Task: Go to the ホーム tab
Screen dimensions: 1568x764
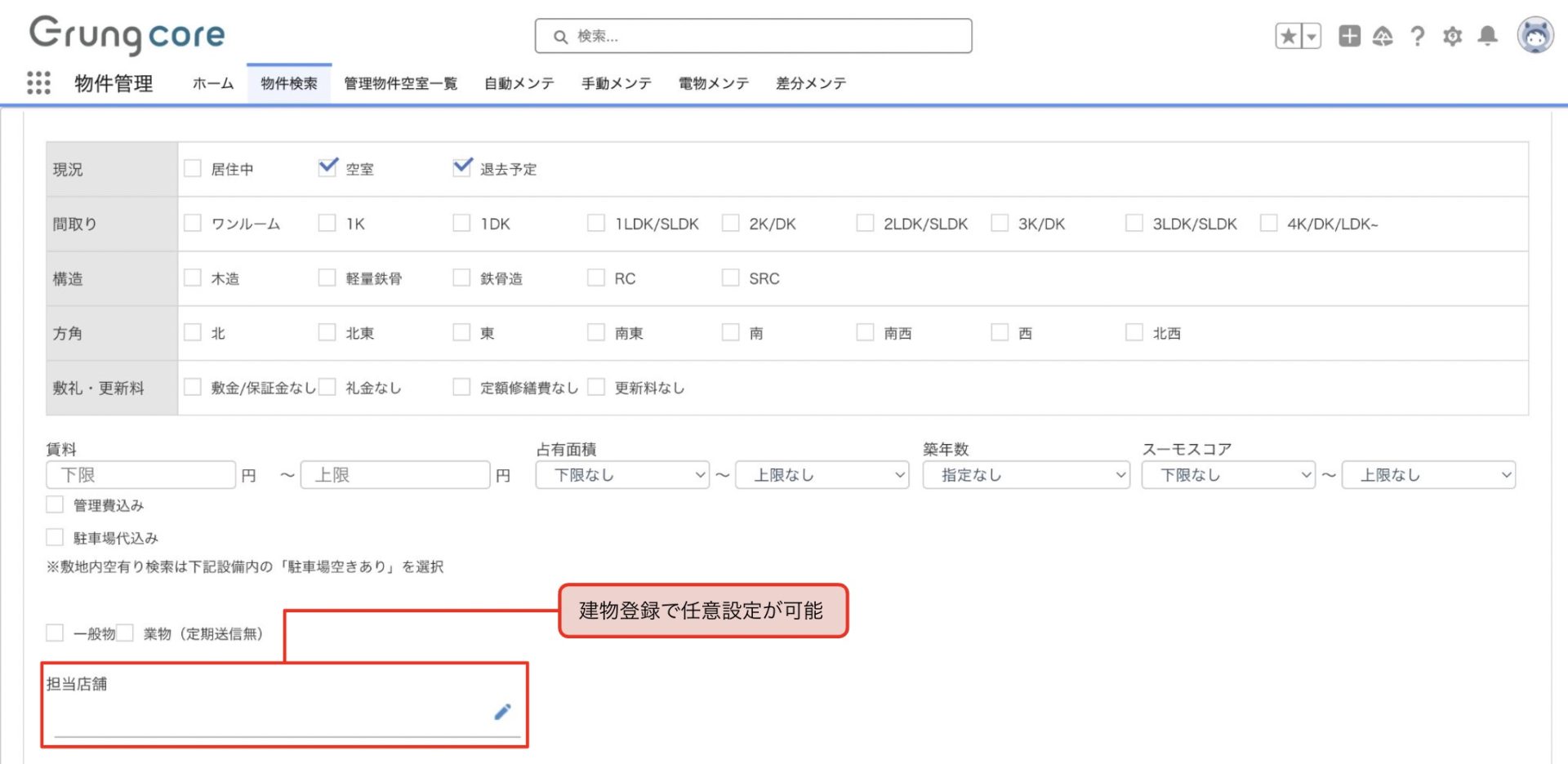Action: click(x=213, y=83)
